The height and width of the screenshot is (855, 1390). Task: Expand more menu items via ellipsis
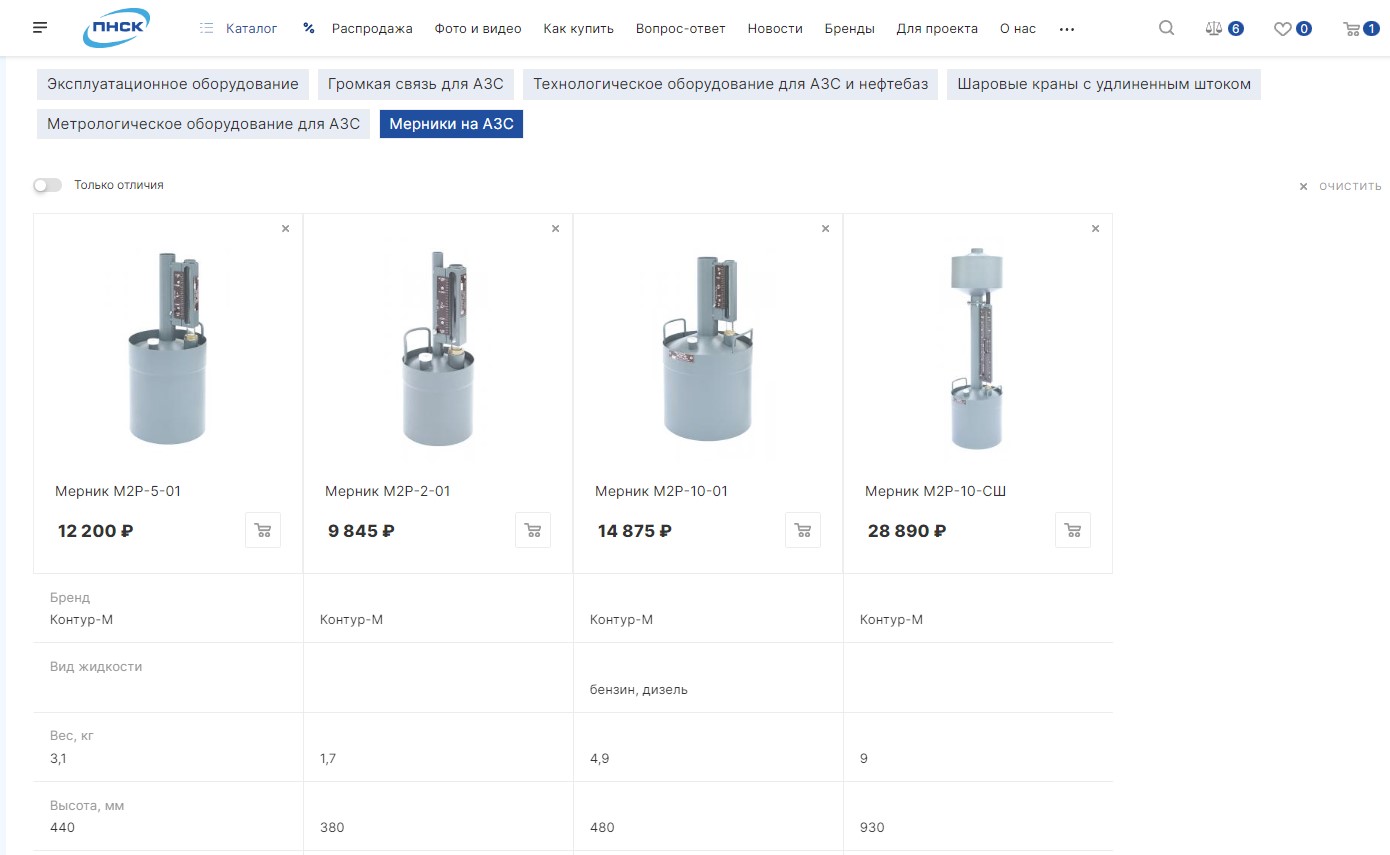[1067, 29]
